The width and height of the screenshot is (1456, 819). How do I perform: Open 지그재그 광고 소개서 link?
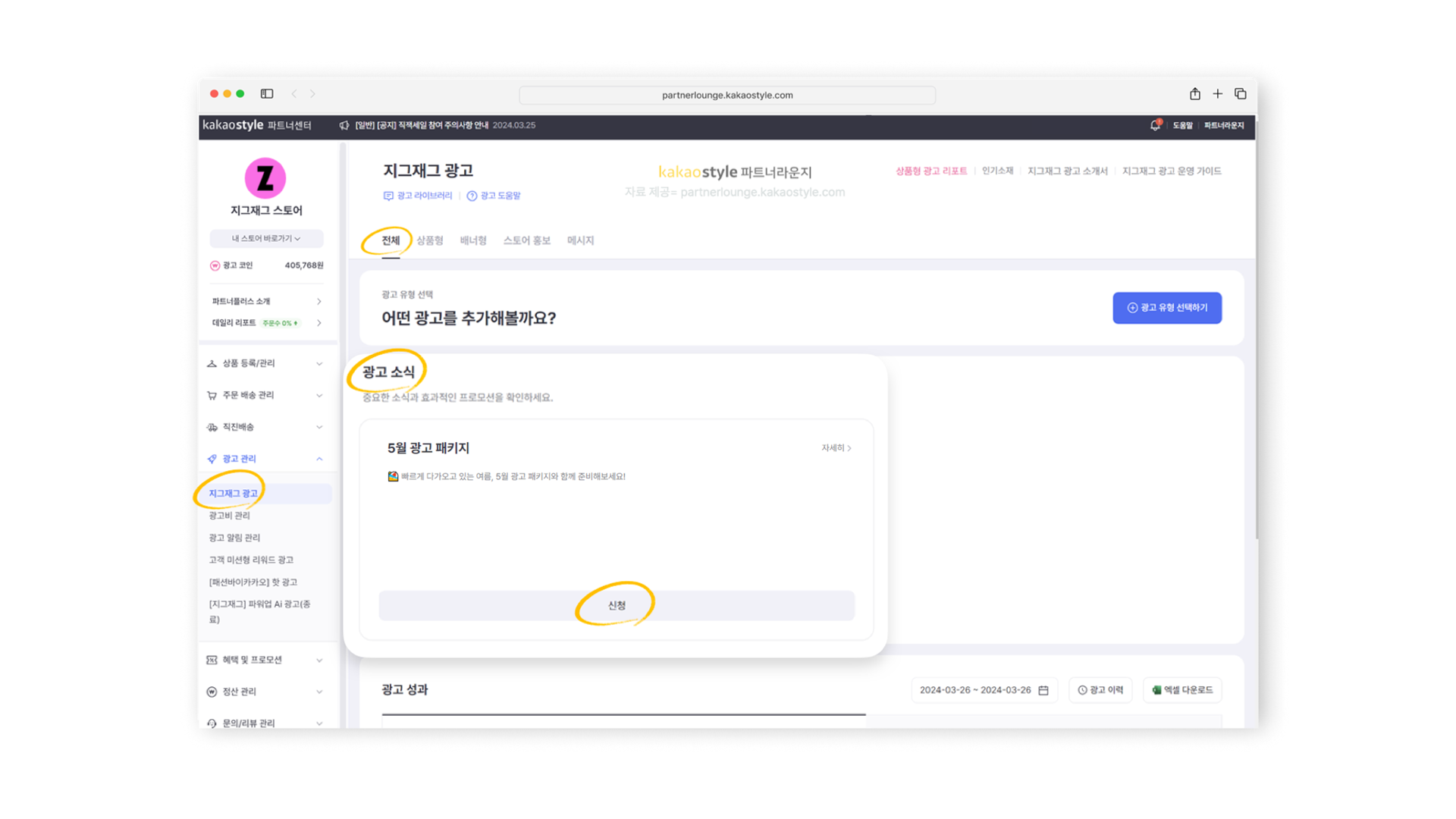(x=1068, y=171)
